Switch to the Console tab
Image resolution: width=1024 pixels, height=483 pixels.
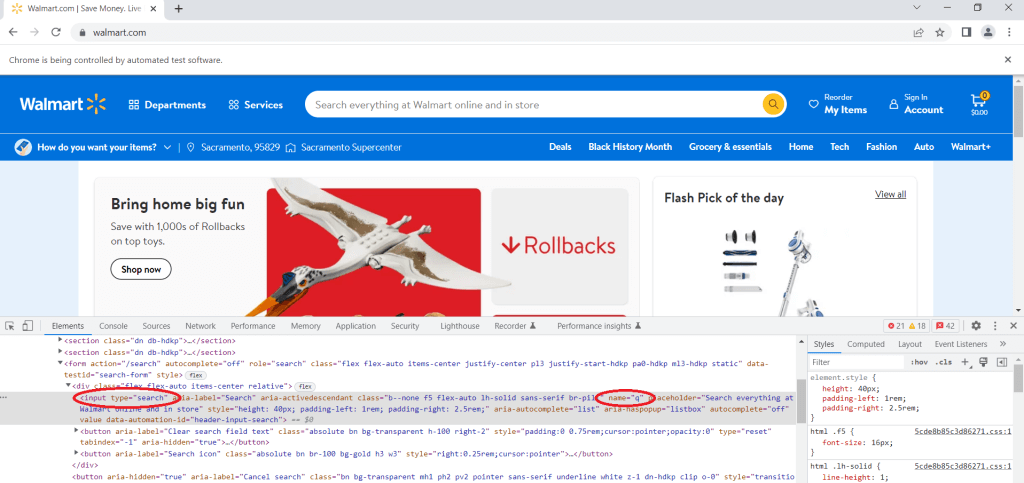tap(113, 326)
